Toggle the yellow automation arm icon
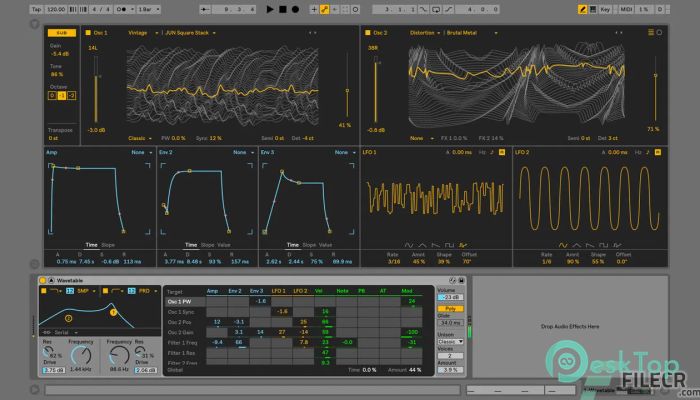The width and height of the screenshot is (700, 400). click(x=325, y=9)
